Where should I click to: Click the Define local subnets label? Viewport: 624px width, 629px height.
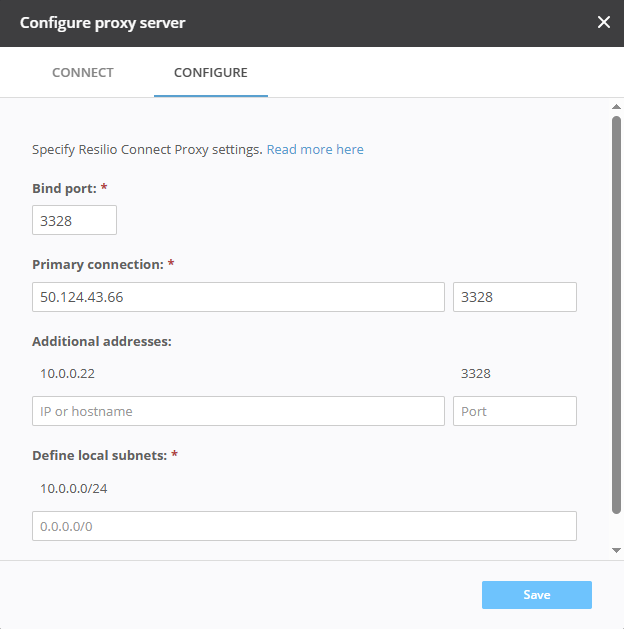coord(100,455)
